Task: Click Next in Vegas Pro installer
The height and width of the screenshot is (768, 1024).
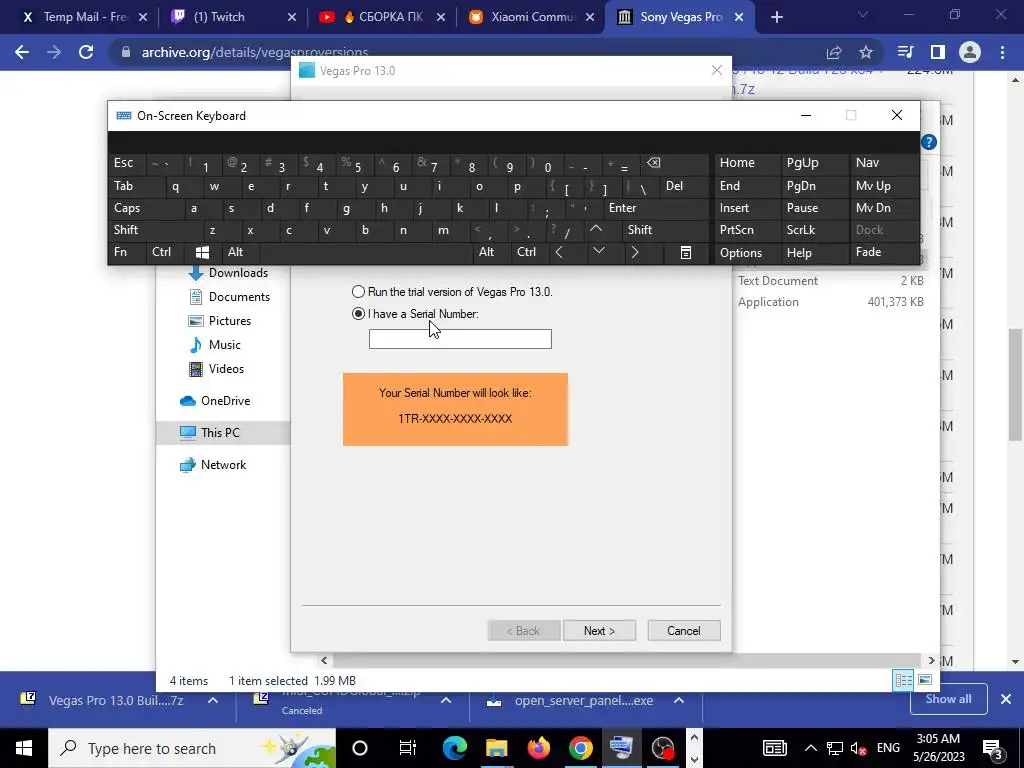Action: [599, 630]
